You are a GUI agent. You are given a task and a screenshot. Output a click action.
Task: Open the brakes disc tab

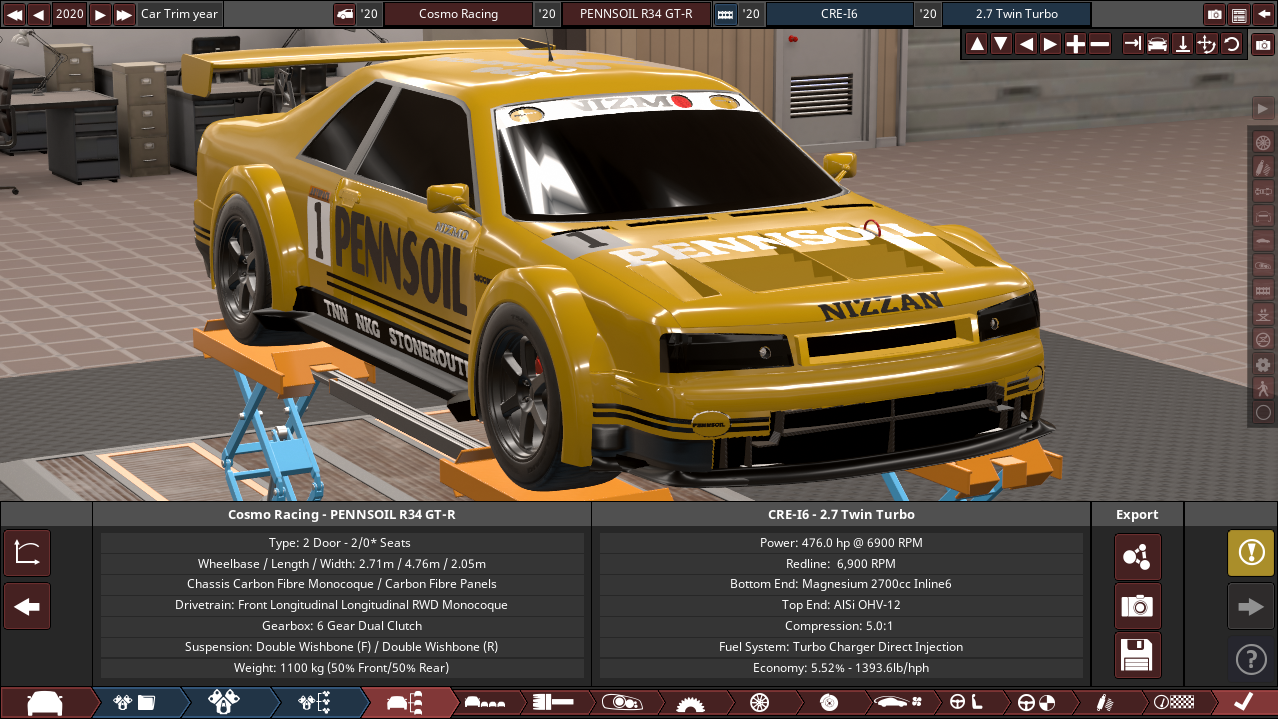pos(827,703)
